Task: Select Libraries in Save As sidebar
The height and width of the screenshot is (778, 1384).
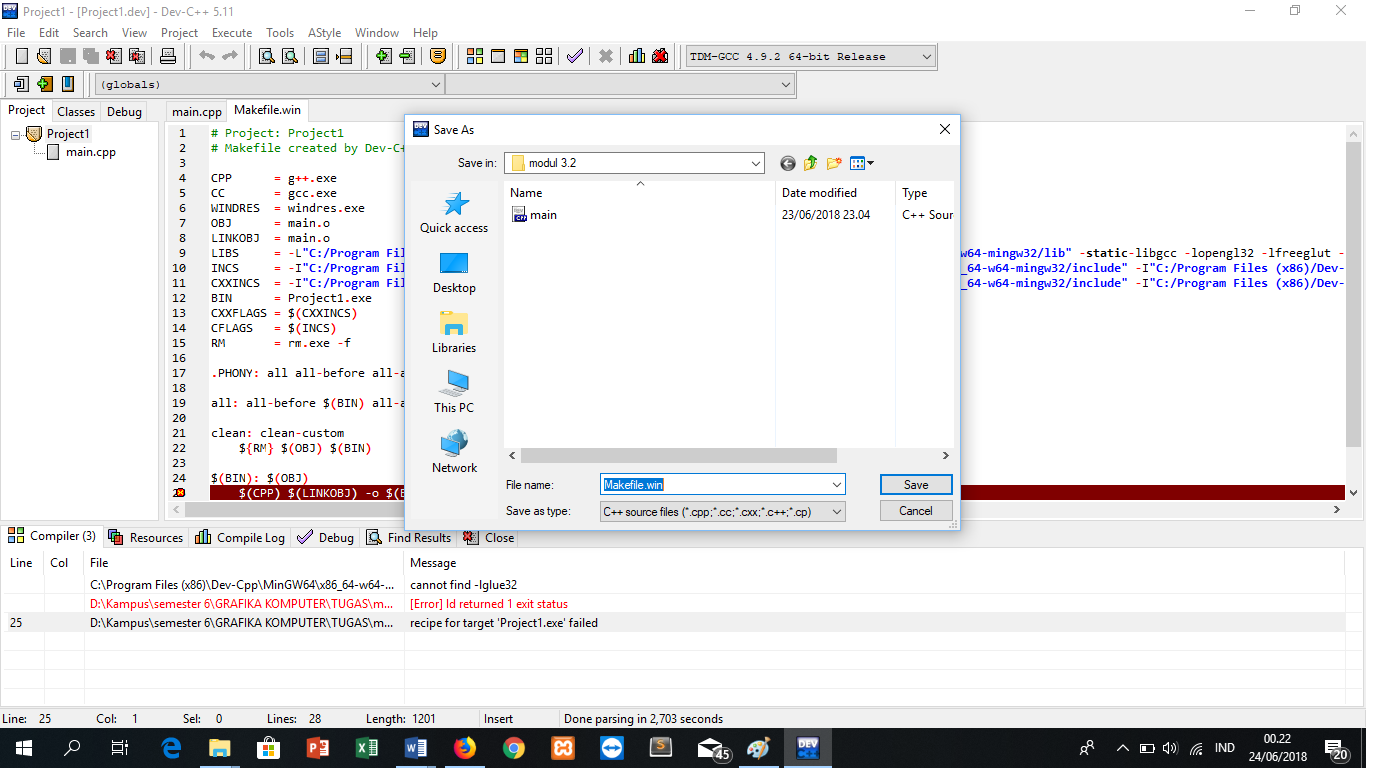Action: point(454,333)
